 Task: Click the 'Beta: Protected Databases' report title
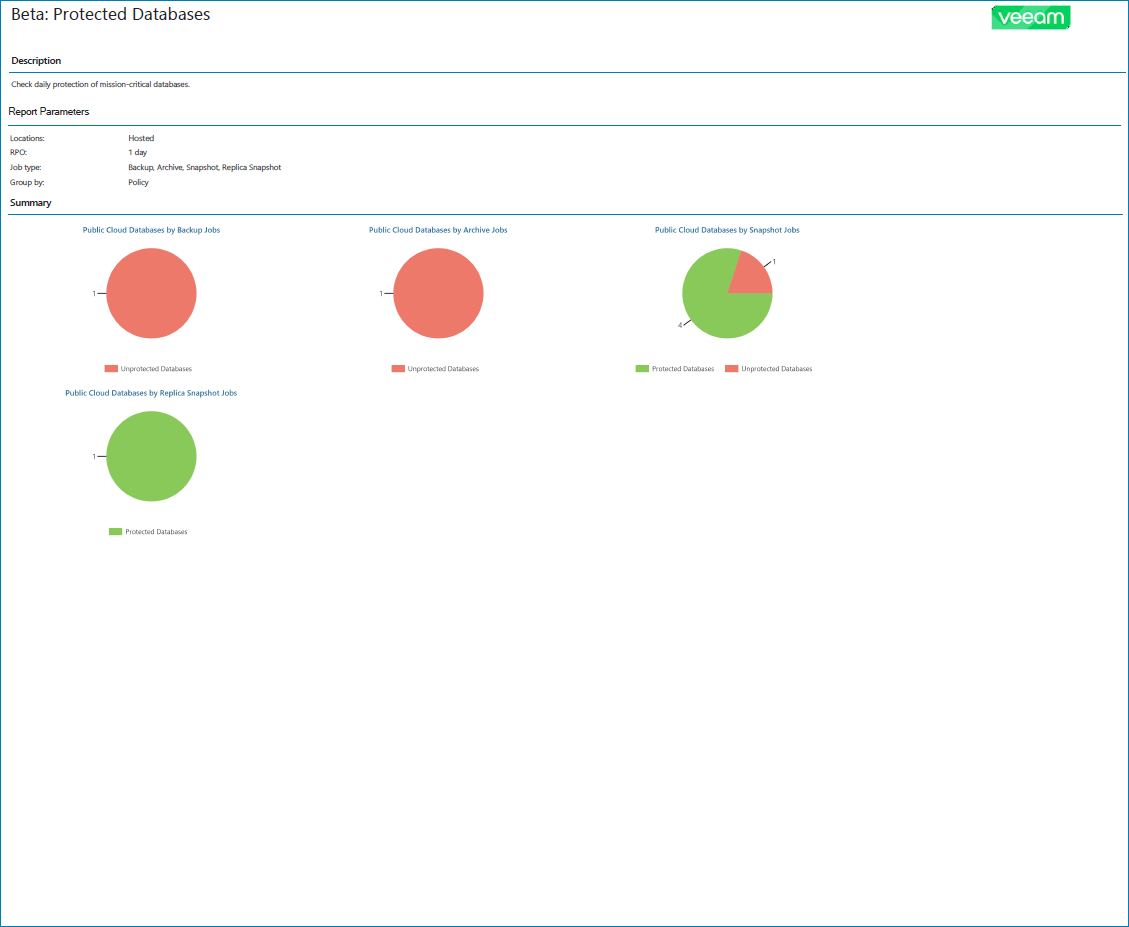pyautogui.click(x=110, y=14)
